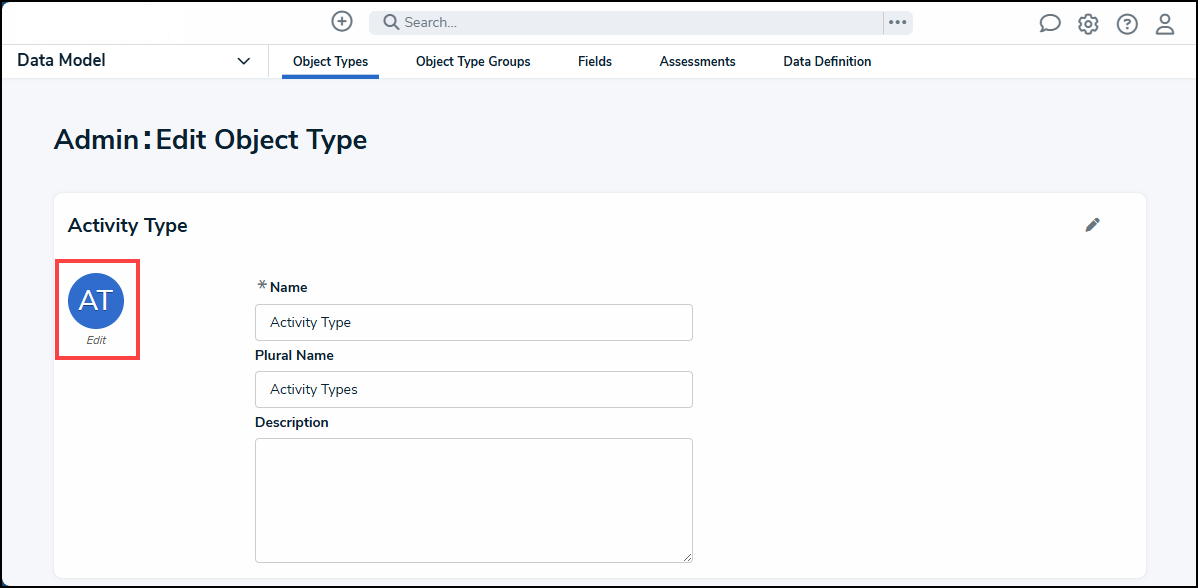1198x588 pixels.
Task: Click the blue AT monogram circle
Action: tap(96, 300)
